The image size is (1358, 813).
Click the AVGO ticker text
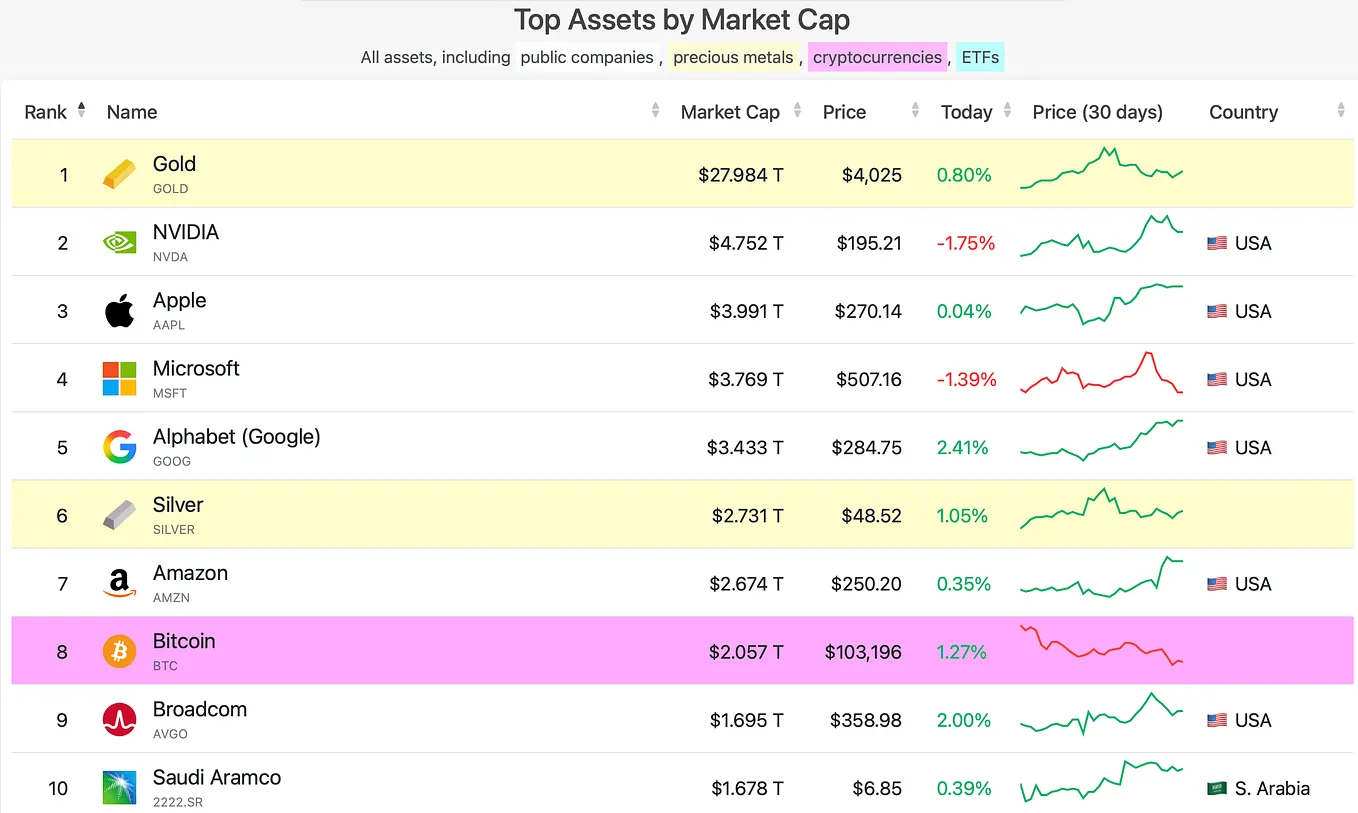click(170, 734)
